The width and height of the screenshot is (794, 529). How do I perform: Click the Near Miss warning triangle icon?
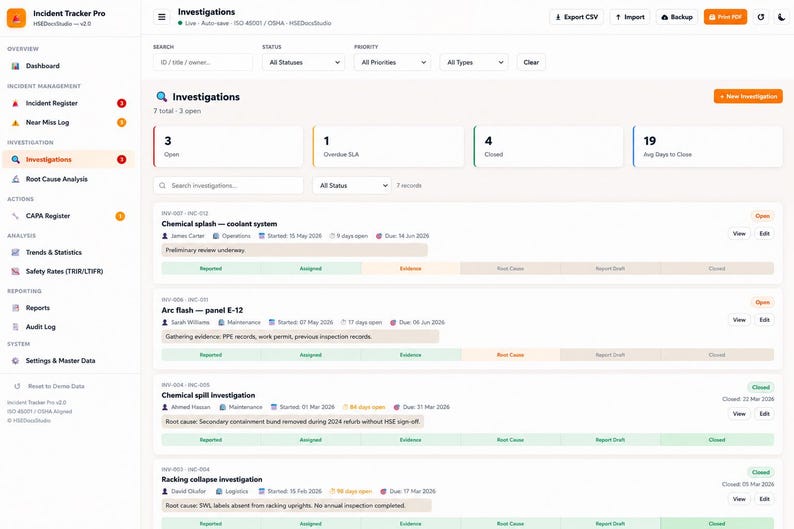(x=15, y=123)
